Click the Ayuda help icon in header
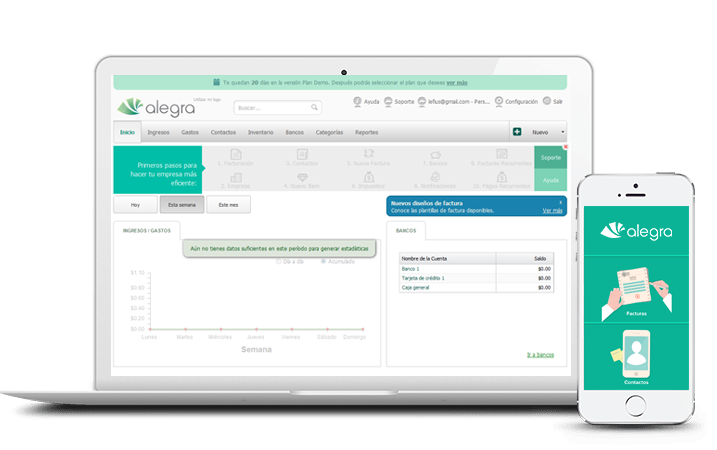This screenshot has width=717, height=450. (357, 101)
